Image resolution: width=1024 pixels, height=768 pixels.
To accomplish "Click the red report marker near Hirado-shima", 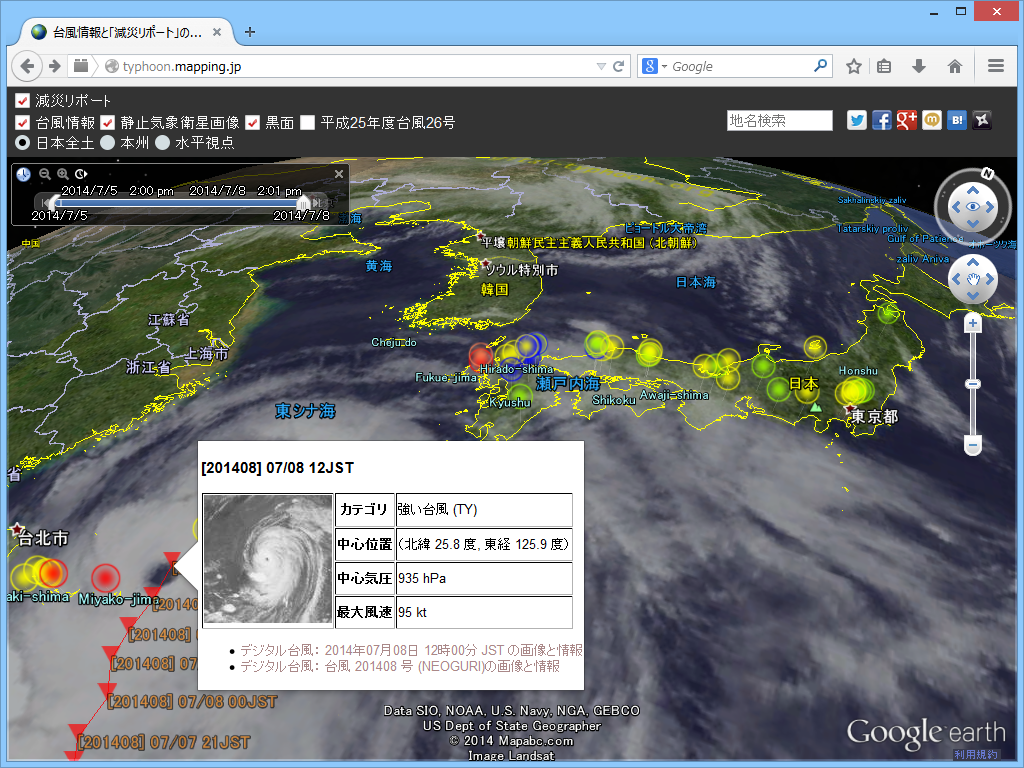I will [481, 355].
